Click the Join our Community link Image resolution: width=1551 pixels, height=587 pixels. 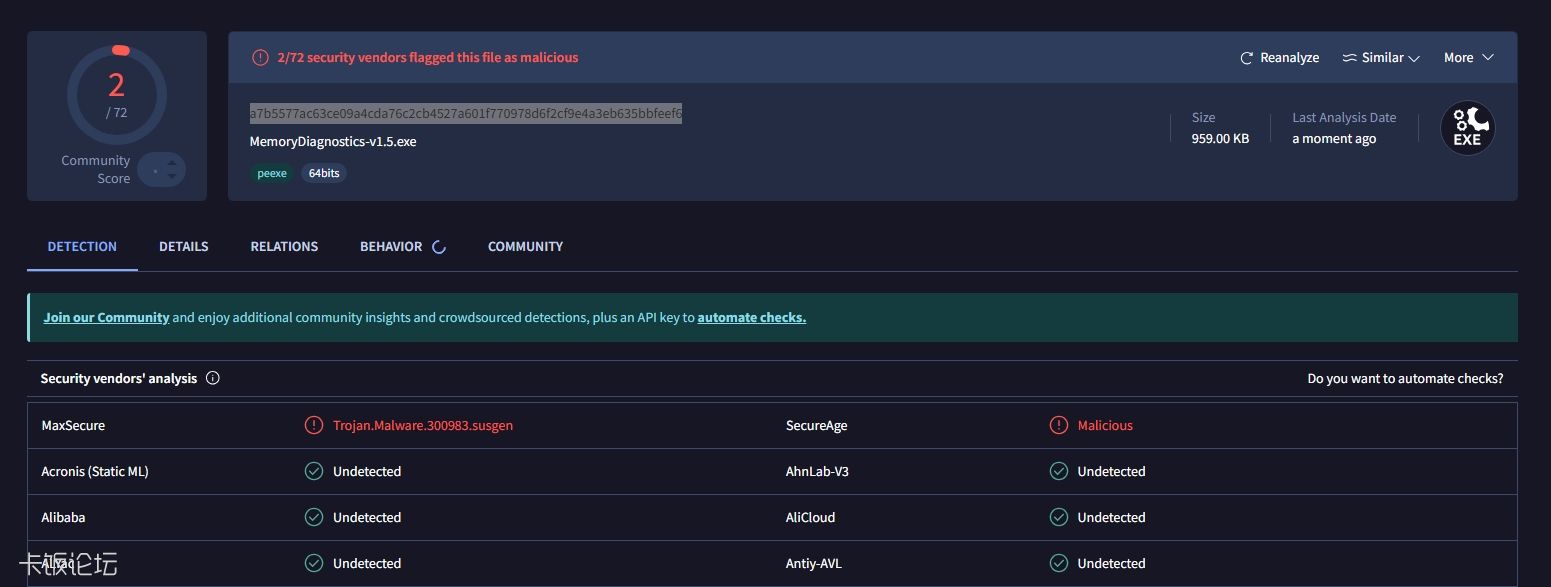[x=106, y=317]
